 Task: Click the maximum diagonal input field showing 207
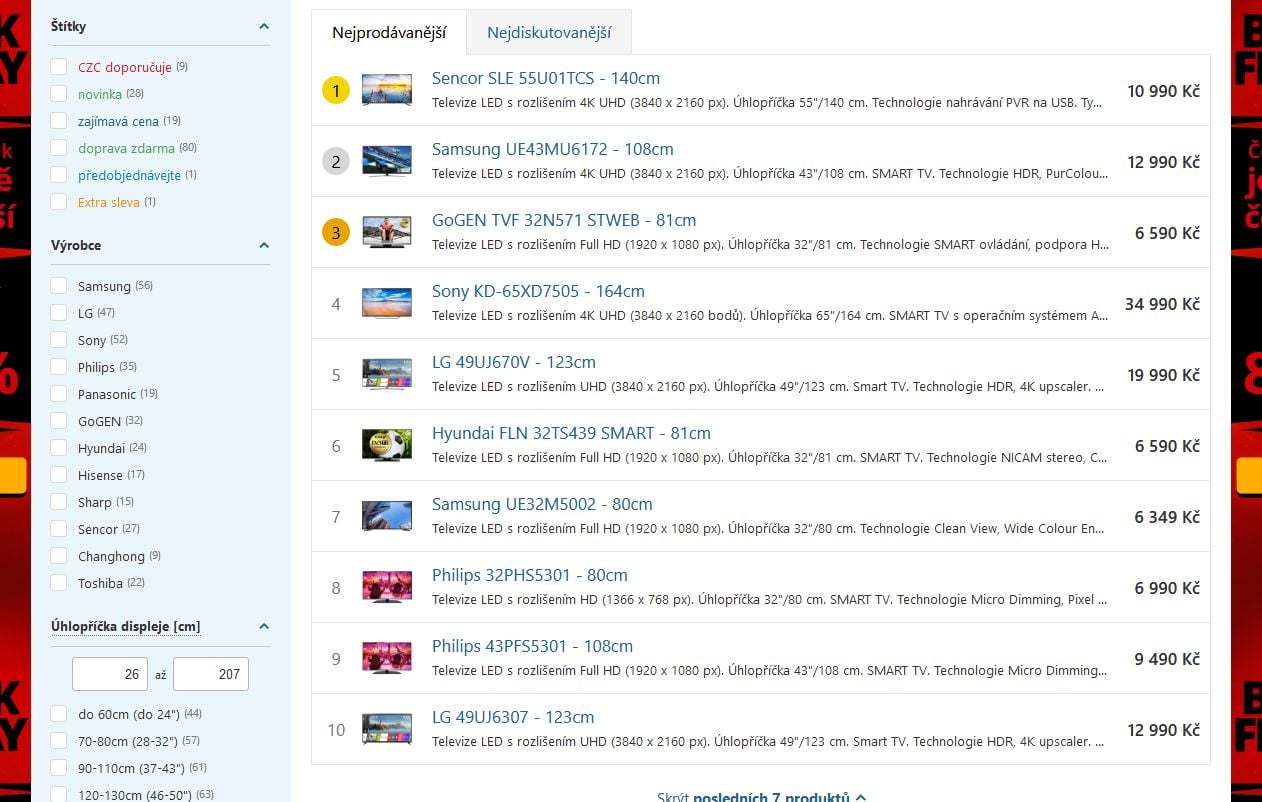(211, 674)
